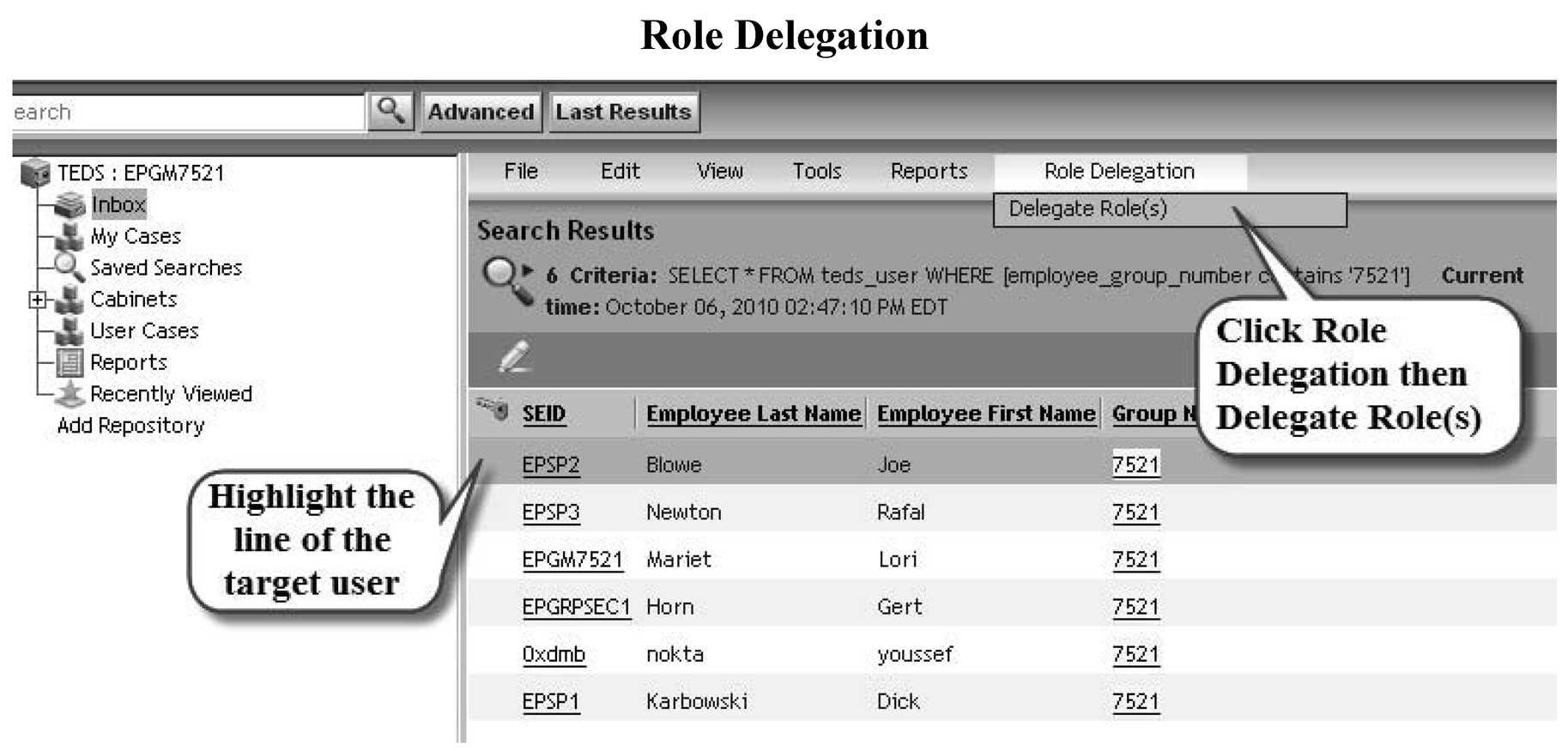Click the magnifying glass search button
Screen dimensions: 1568x751
click(390, 112)
